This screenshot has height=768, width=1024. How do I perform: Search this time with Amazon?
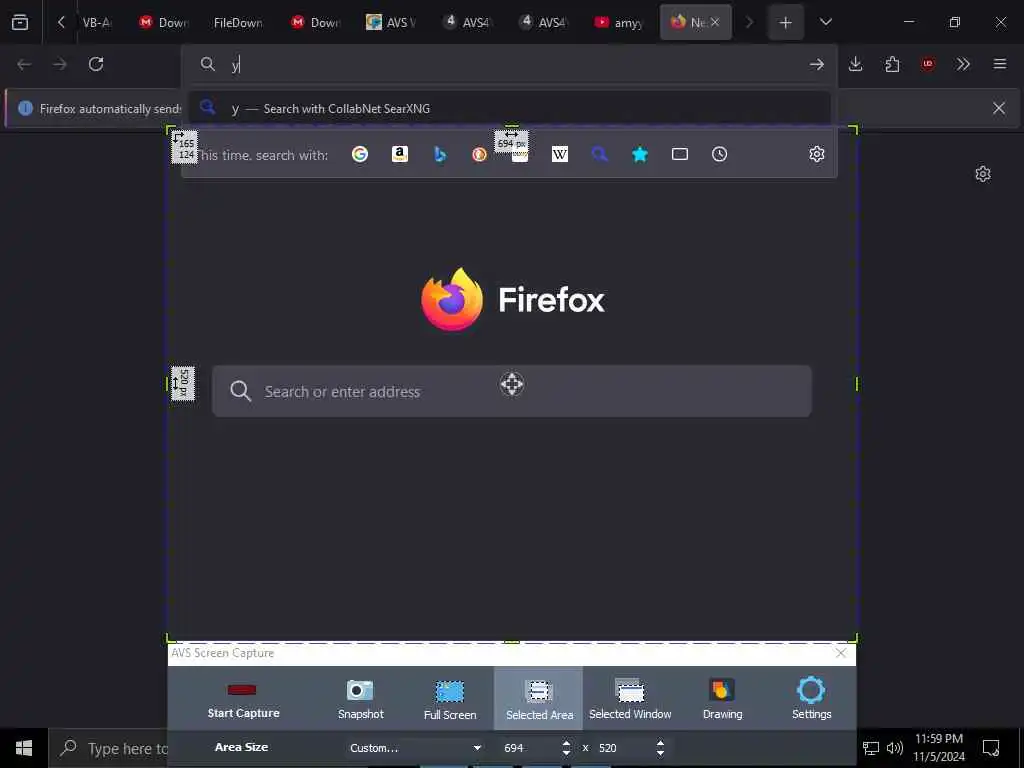(x=400, y=154)
